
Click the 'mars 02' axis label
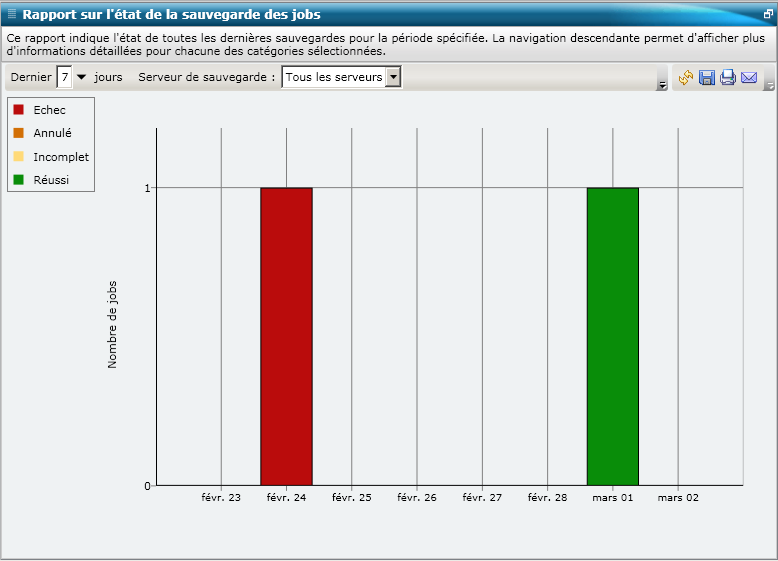(x=678, y=498)
